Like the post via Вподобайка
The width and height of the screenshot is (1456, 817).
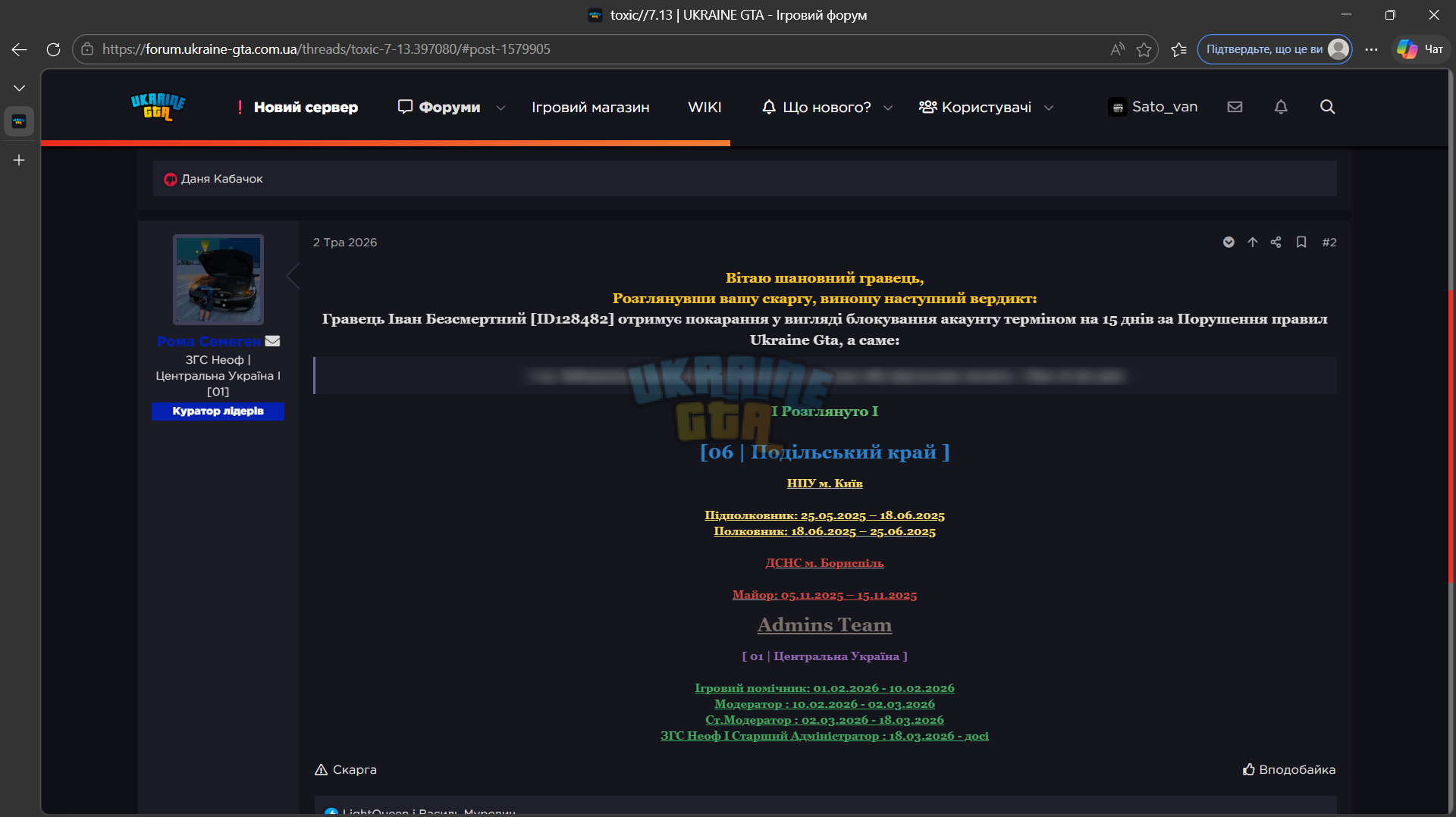[x=1289, y=770]
